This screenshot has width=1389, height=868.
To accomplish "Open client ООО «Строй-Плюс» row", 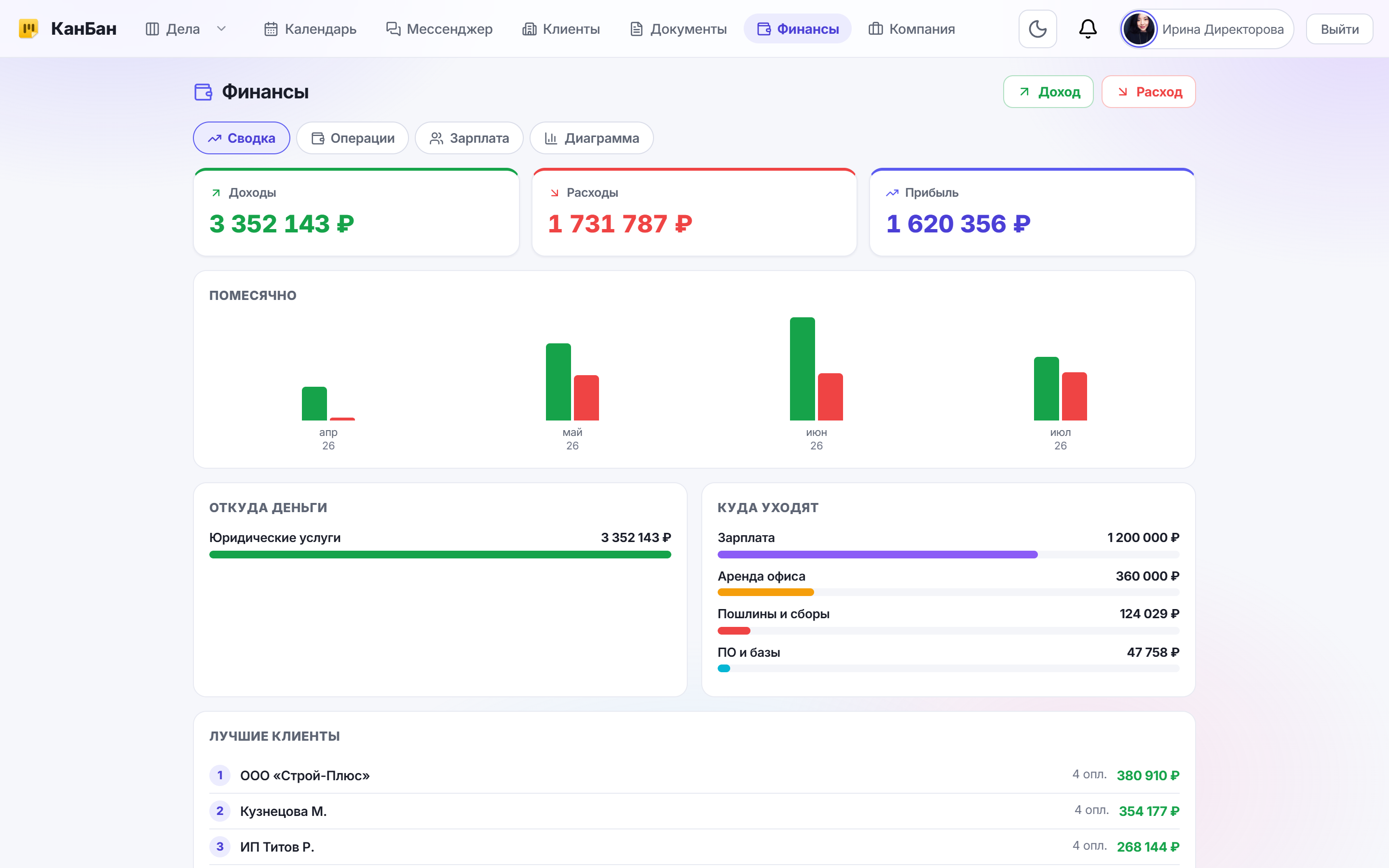I will (694, 775).
